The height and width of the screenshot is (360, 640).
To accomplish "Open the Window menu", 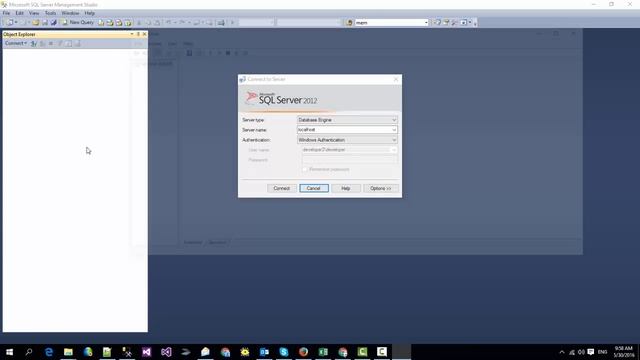I will [x=70, y=13].
